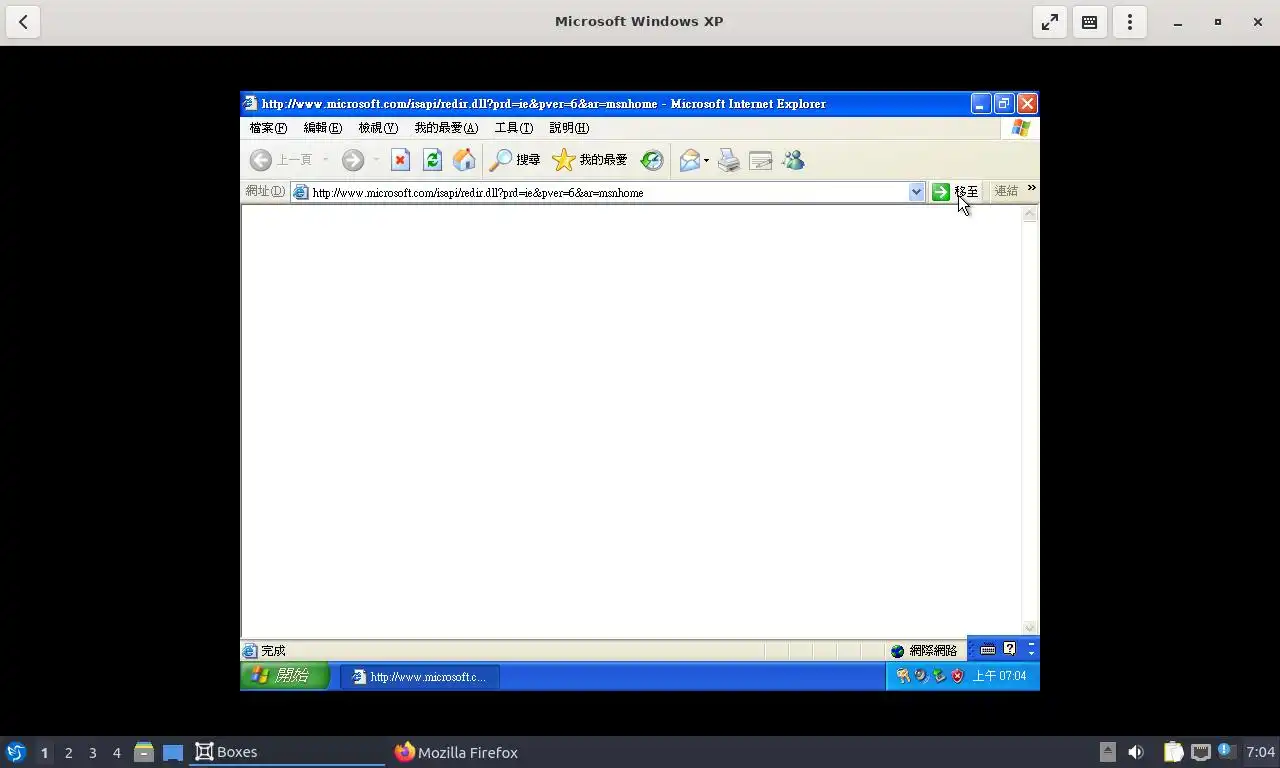Image resolution: width=1280 pixels, height=768 pixels.
Task: Click the vertical scrollbar up arrow
Action: (1030, 214)
